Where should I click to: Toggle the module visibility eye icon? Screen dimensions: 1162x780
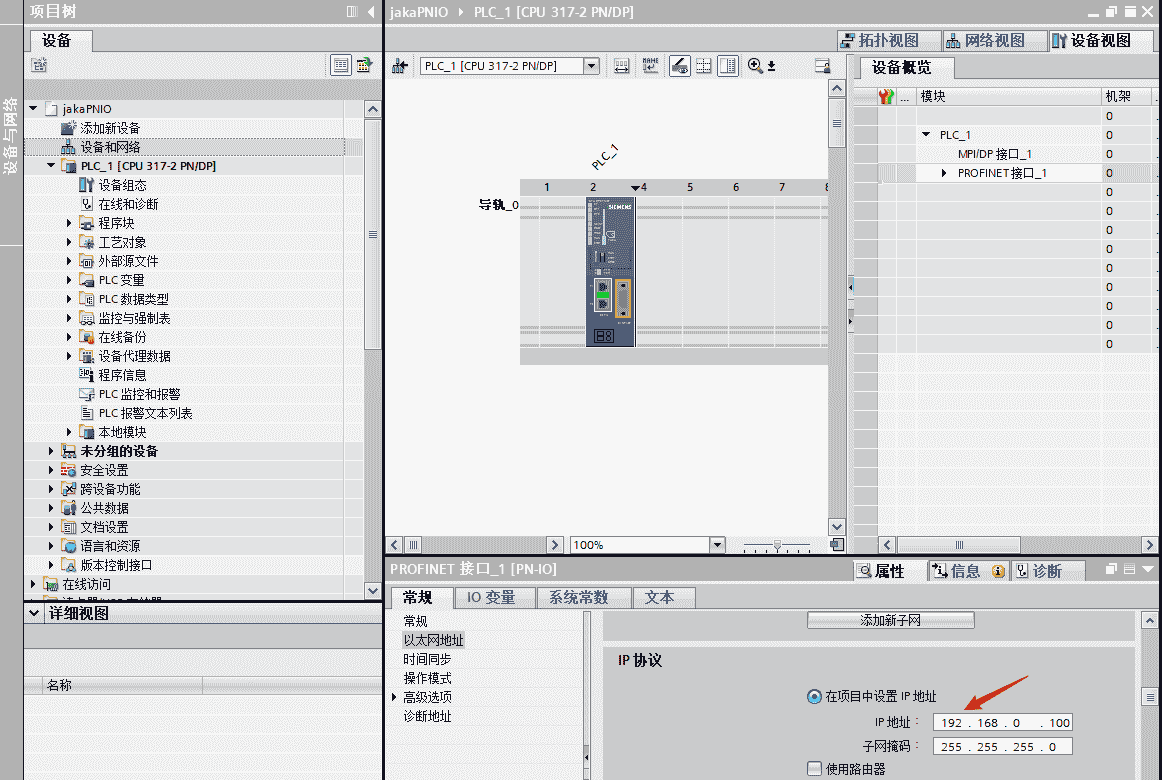[679, 66]
